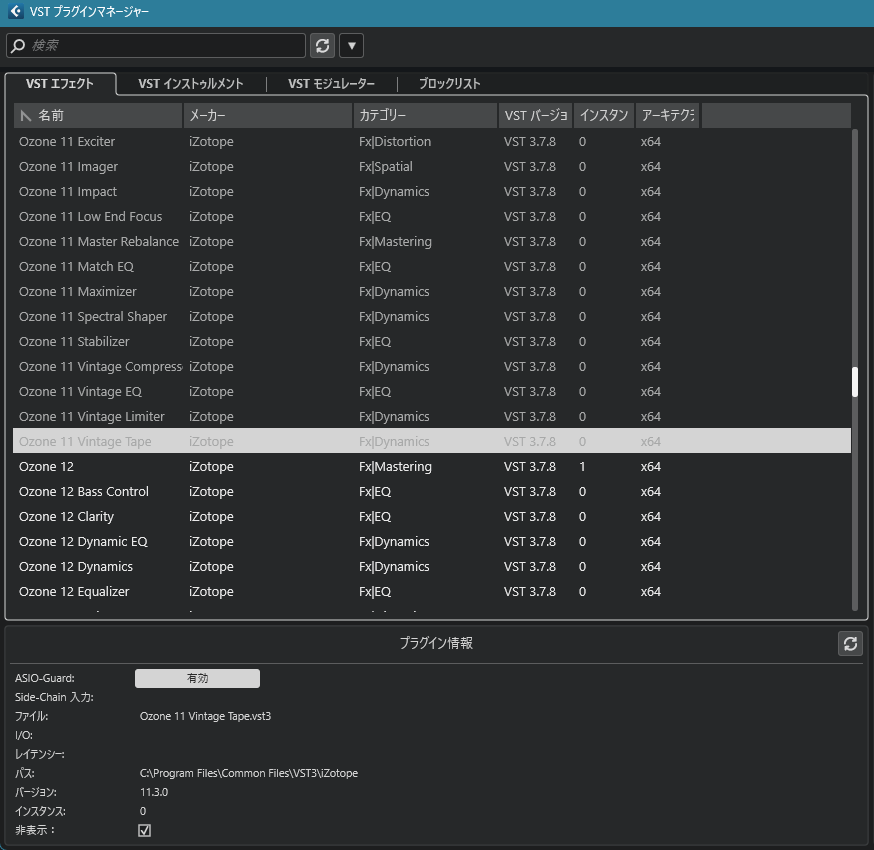Click the プラグイン情報 panel heading
Screen dimensions: 874x850
click(436, 643)
